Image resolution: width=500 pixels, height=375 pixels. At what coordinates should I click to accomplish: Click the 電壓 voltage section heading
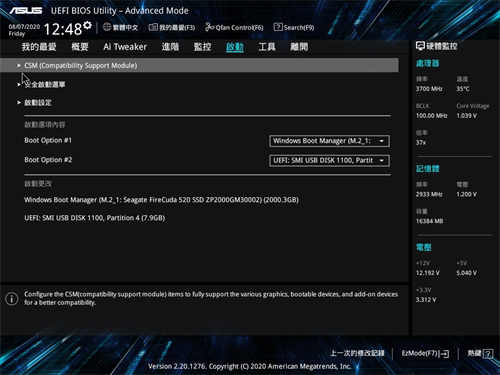click(x=424, y=247)
